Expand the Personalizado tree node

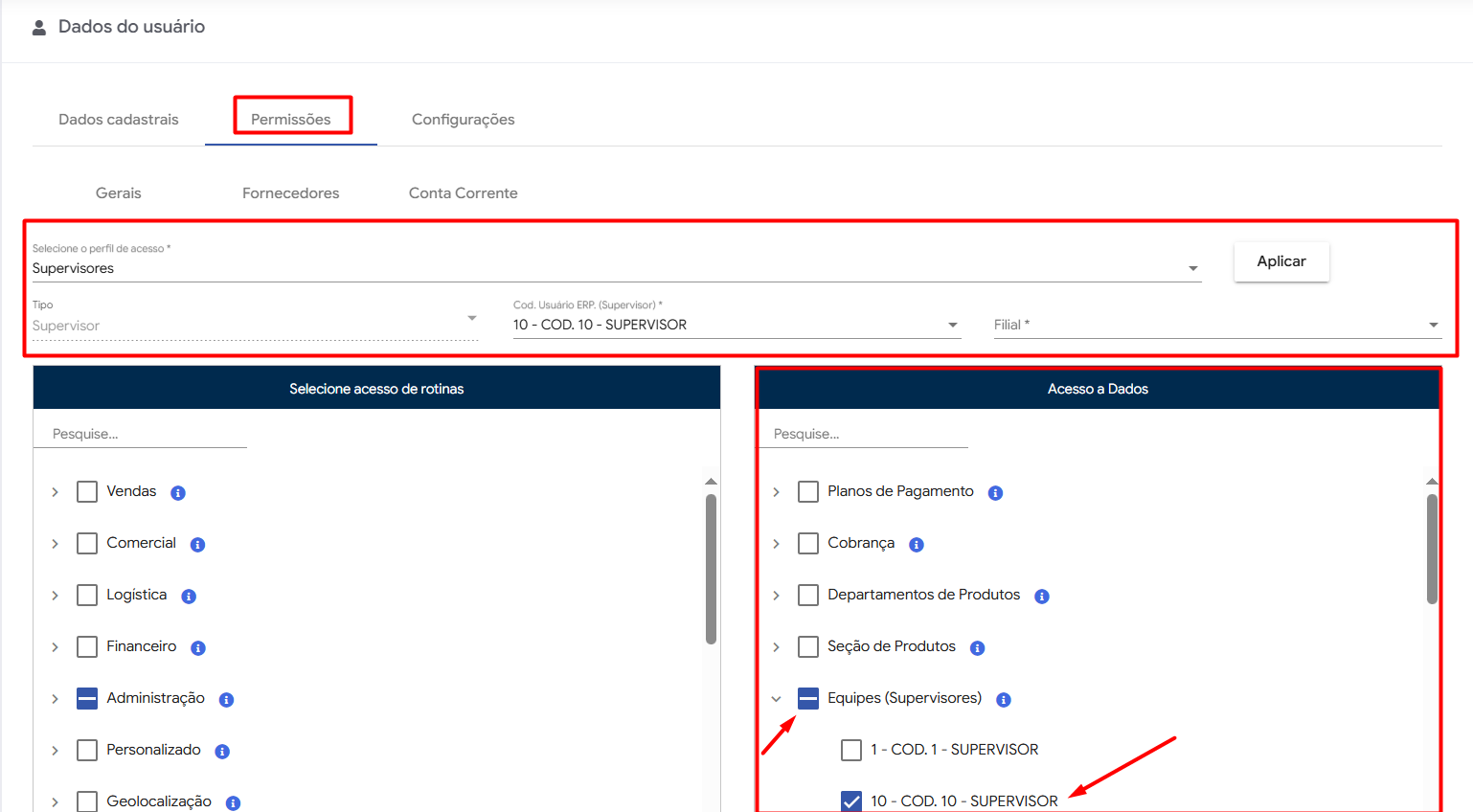(x=56, y=751)
